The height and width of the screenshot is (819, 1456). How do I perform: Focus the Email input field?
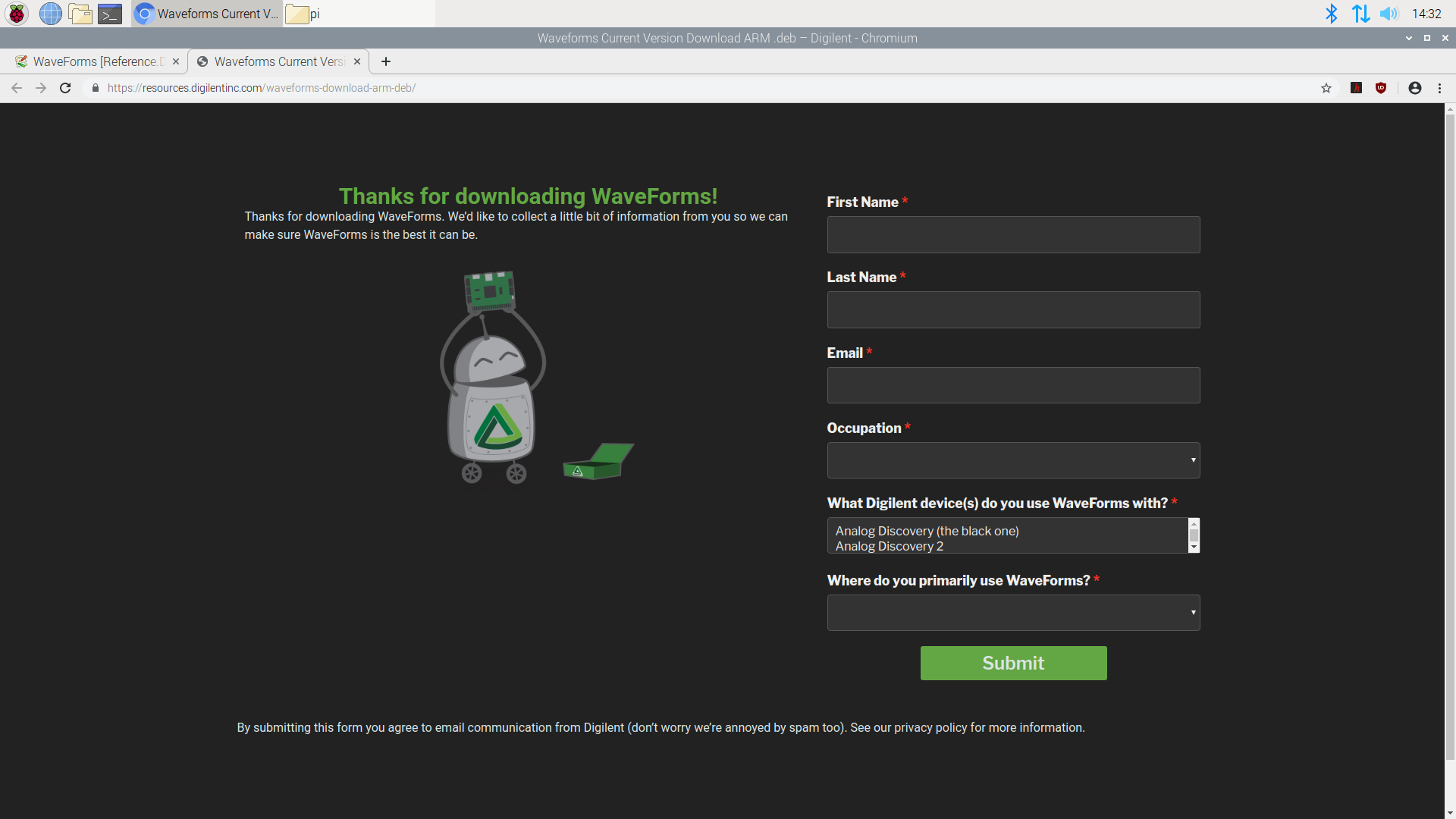1013,385
